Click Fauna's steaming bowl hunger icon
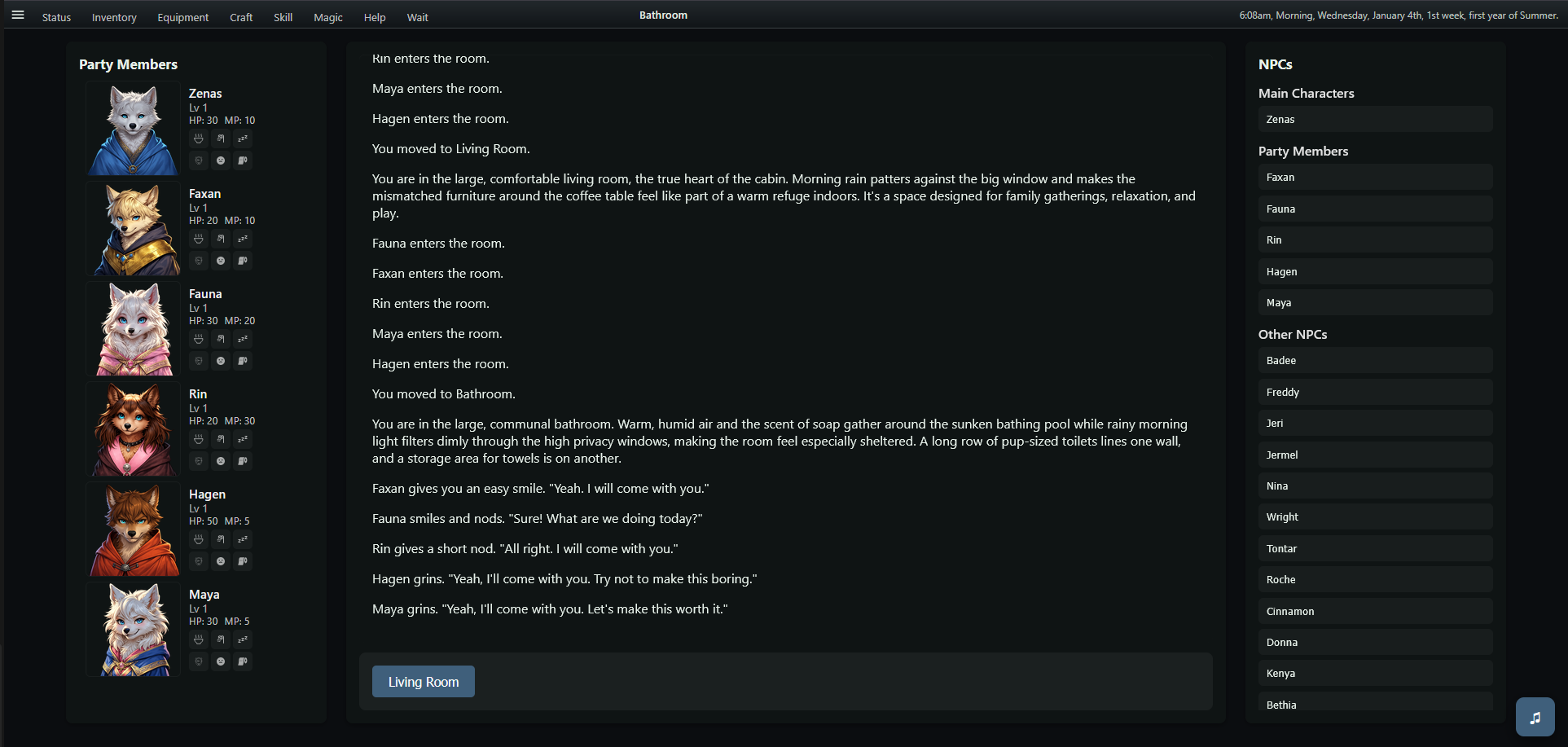Screen dimensions: 1568x747 pyautogui.click(x=199, y=339)
